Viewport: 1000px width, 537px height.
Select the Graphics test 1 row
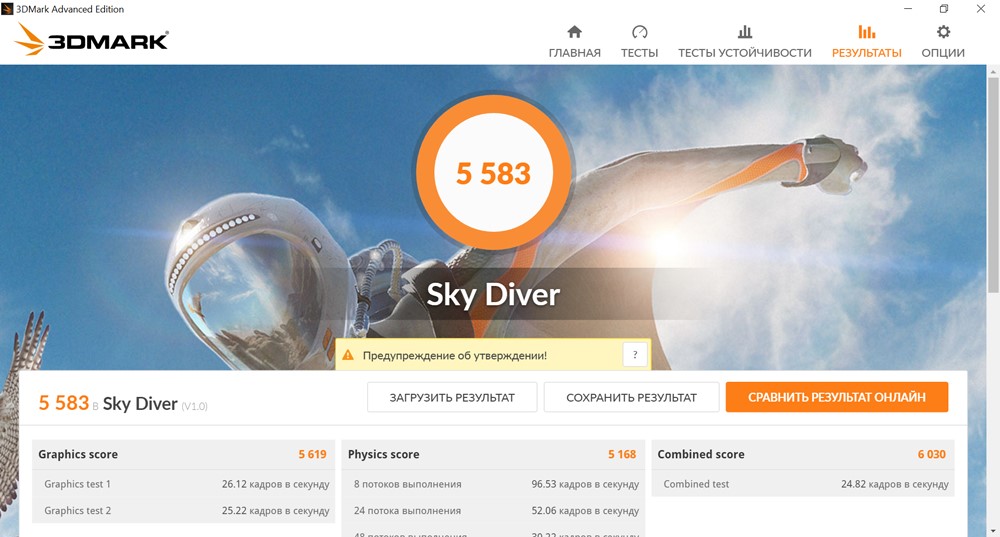183,484
